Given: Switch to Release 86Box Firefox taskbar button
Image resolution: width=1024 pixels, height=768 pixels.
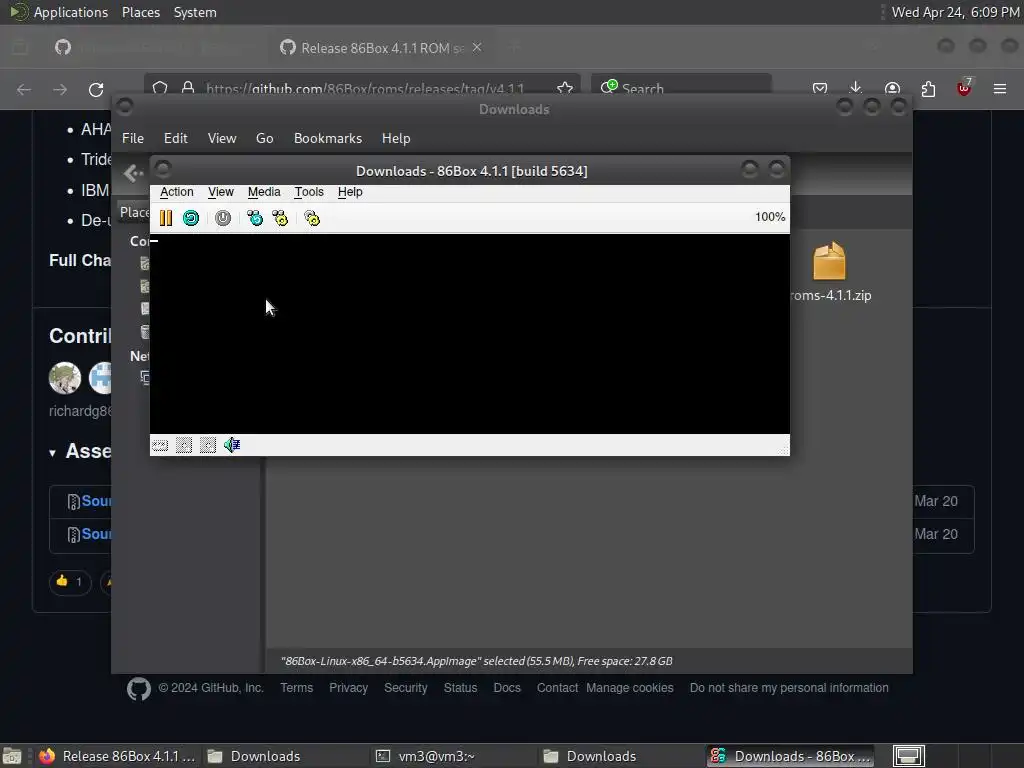Looking at the screenshot, I should [x=118, y=756].
